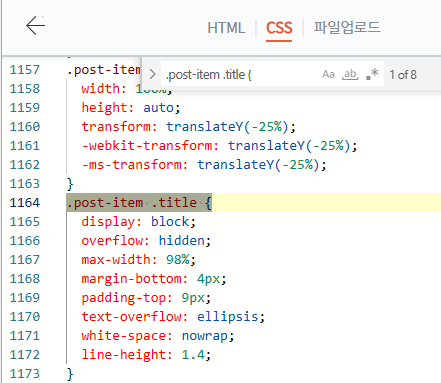Click 'text-overflow: ellipsis;' declaration
Viewport: 441px width, 383px height.
(173, 317)
